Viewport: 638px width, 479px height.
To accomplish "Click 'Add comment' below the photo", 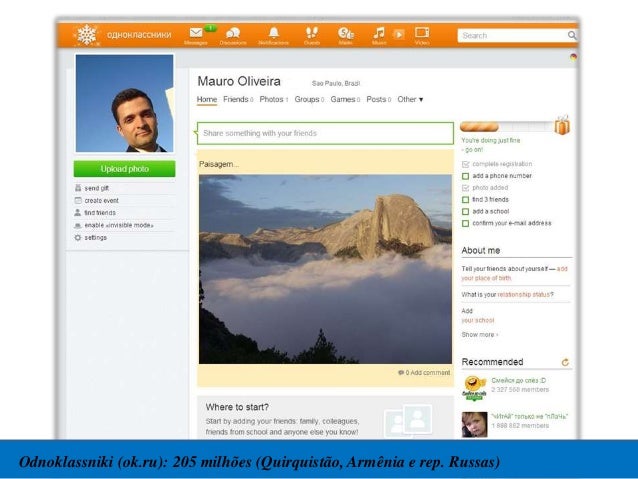I will (x=428, y=372).
